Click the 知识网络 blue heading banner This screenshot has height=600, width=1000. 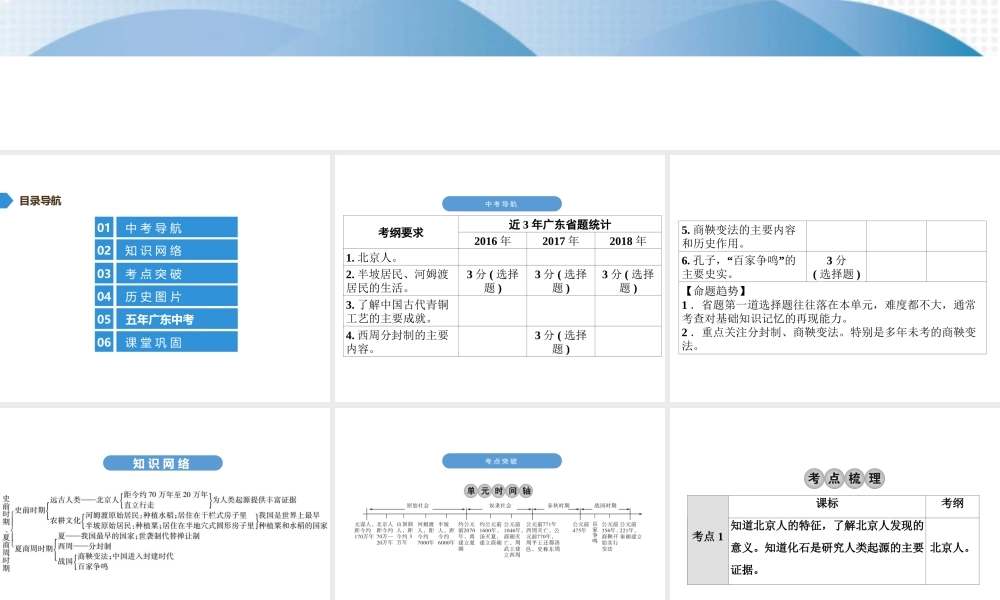click(163, 463)
